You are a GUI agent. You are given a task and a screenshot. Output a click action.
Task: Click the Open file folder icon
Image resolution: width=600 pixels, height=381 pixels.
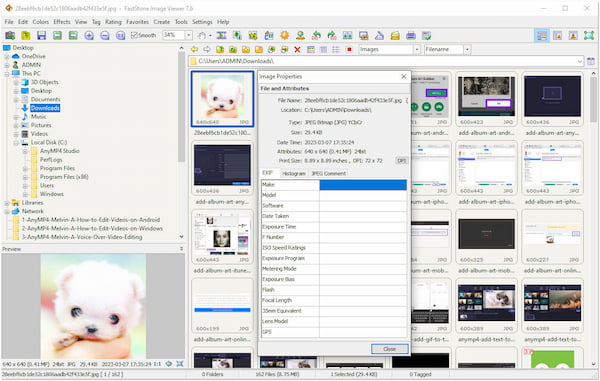click(26, 36)
